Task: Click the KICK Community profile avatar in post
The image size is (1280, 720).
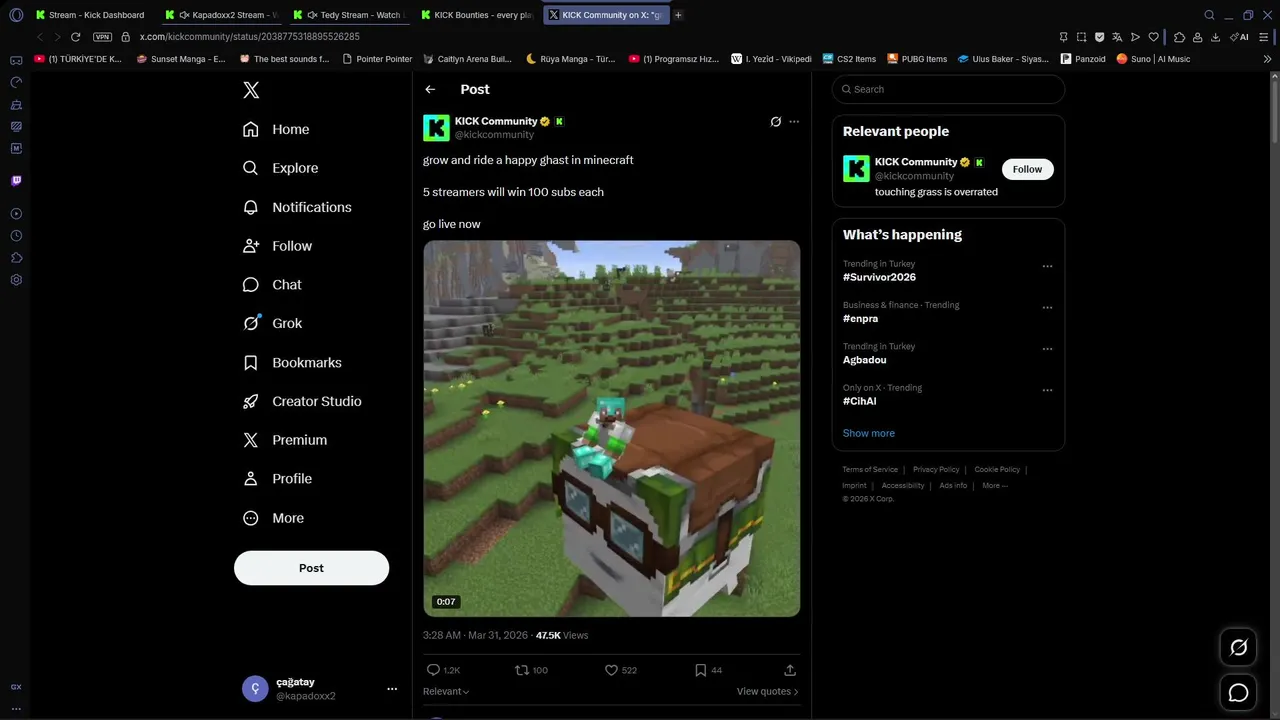Action: (436, 128)
